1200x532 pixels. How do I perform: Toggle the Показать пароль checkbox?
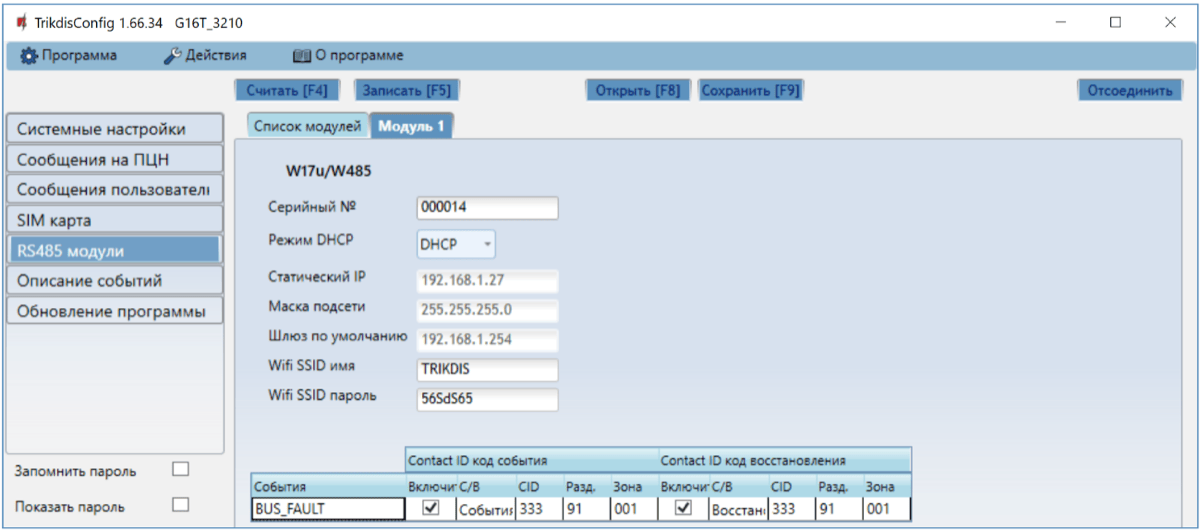[x=180, y=505]
